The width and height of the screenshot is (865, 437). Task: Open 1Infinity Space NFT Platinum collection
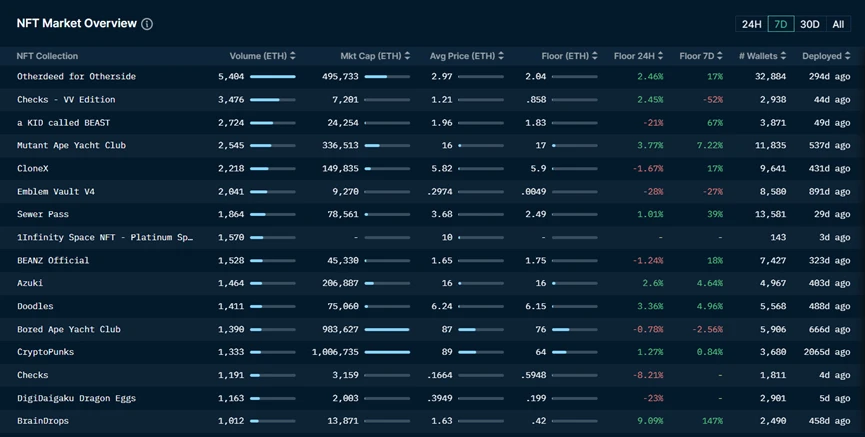105,237
